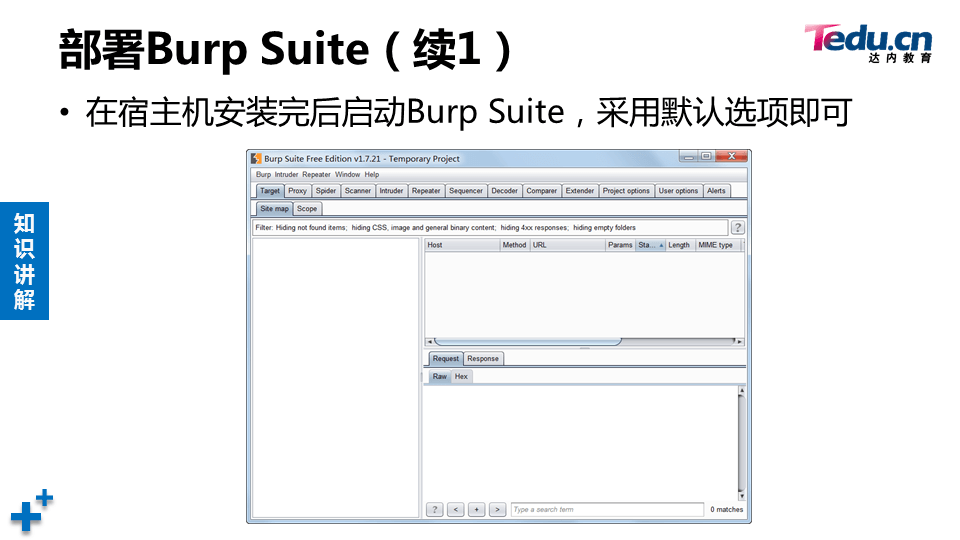960x540 pixels.
Task: Open the filter help question mark button
Action: pos(738,228)
